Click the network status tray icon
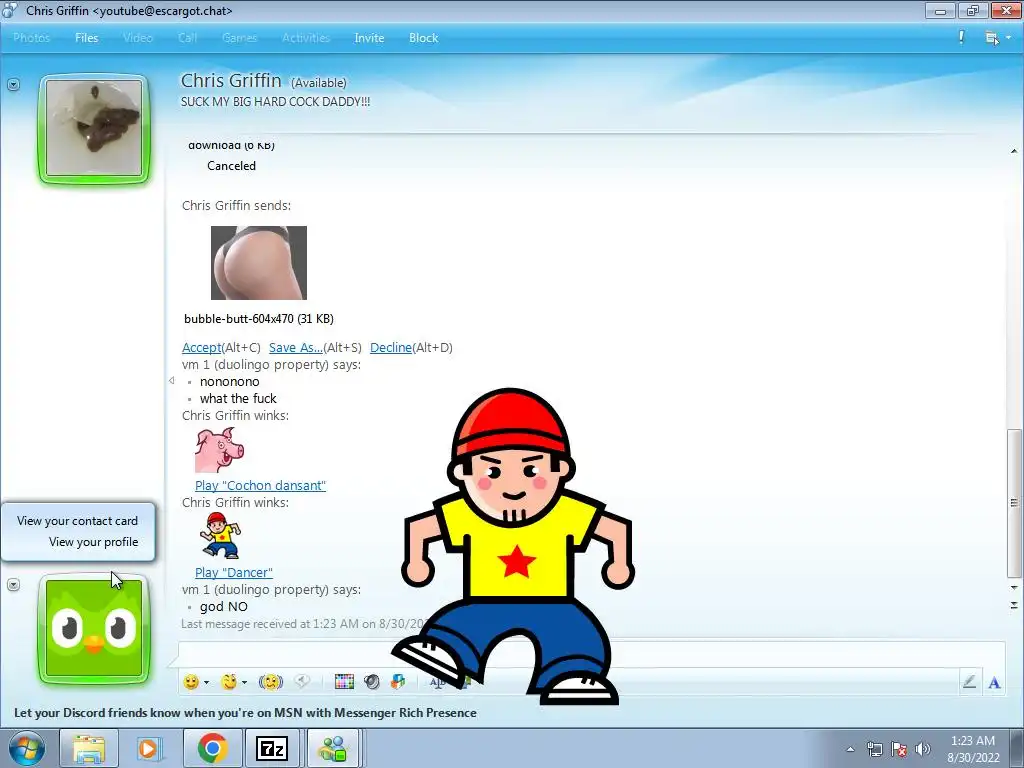1024x768 pixels. (874, 749)
